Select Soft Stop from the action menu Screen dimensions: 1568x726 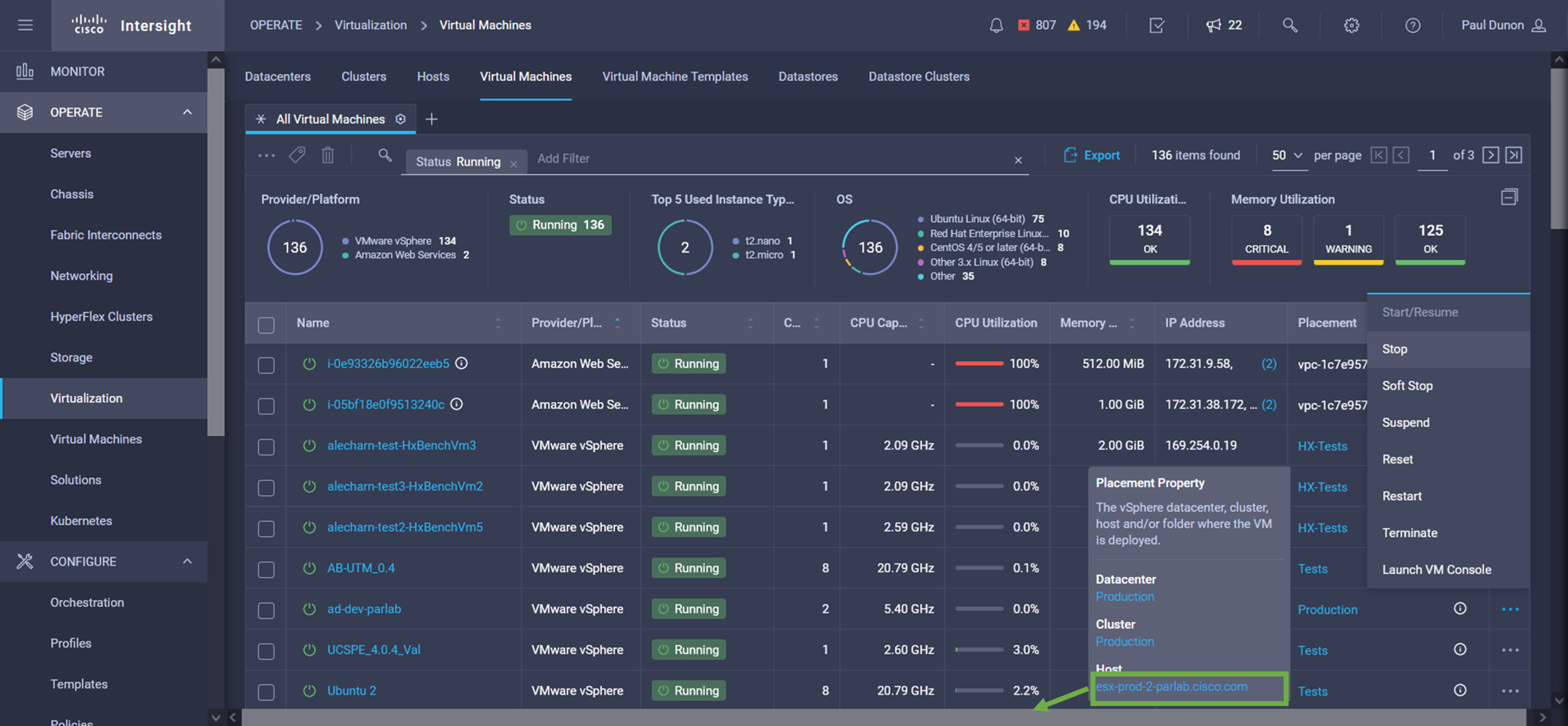tap(1407, 385)
